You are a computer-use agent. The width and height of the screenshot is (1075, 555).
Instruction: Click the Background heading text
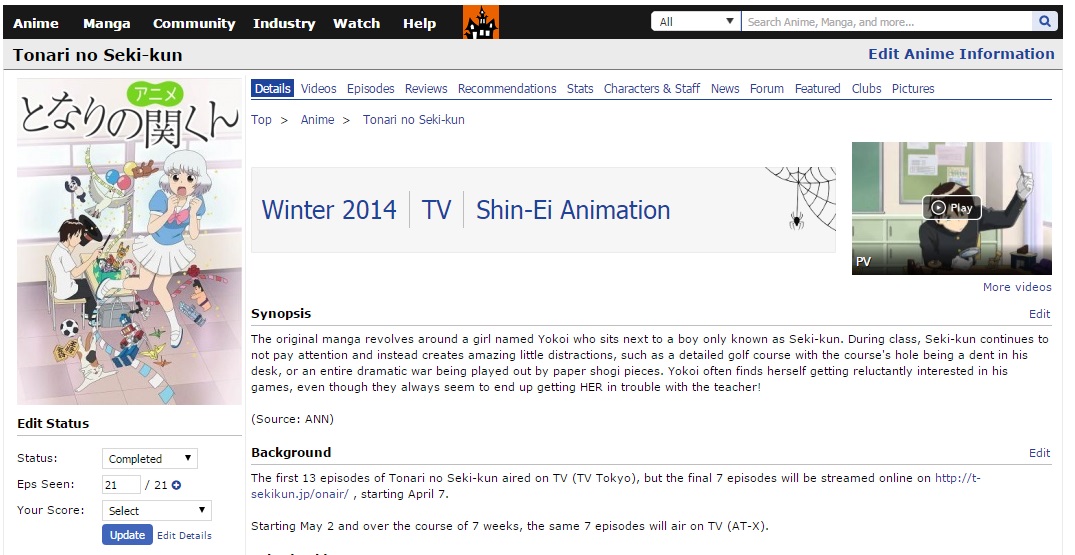[x=291, y=452]
